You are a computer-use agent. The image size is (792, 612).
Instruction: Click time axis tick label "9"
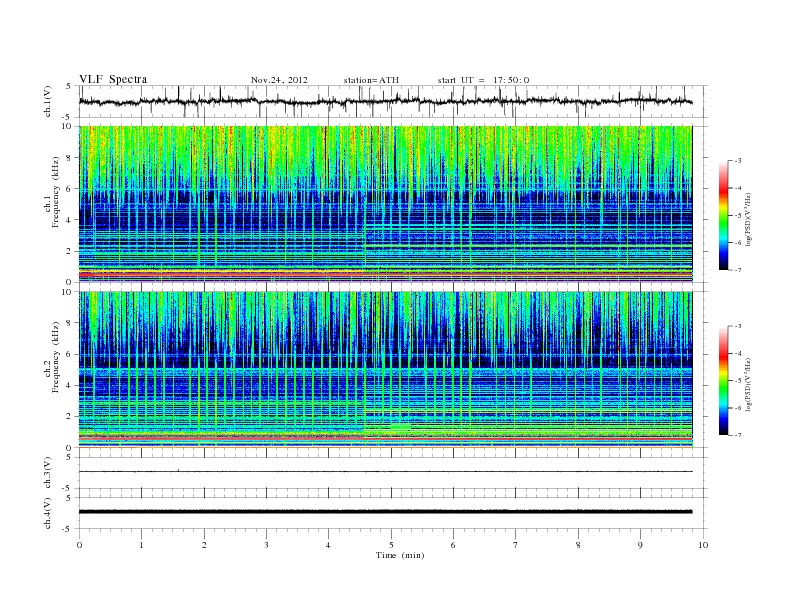coord(640,545)
